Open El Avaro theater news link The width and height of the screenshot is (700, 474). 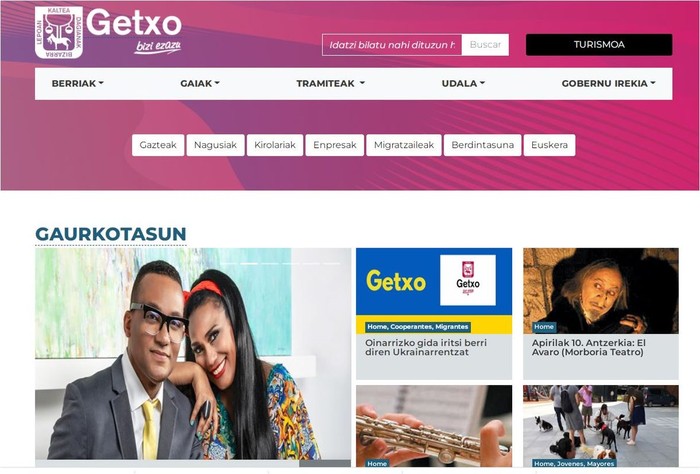[x=589, y=347]
